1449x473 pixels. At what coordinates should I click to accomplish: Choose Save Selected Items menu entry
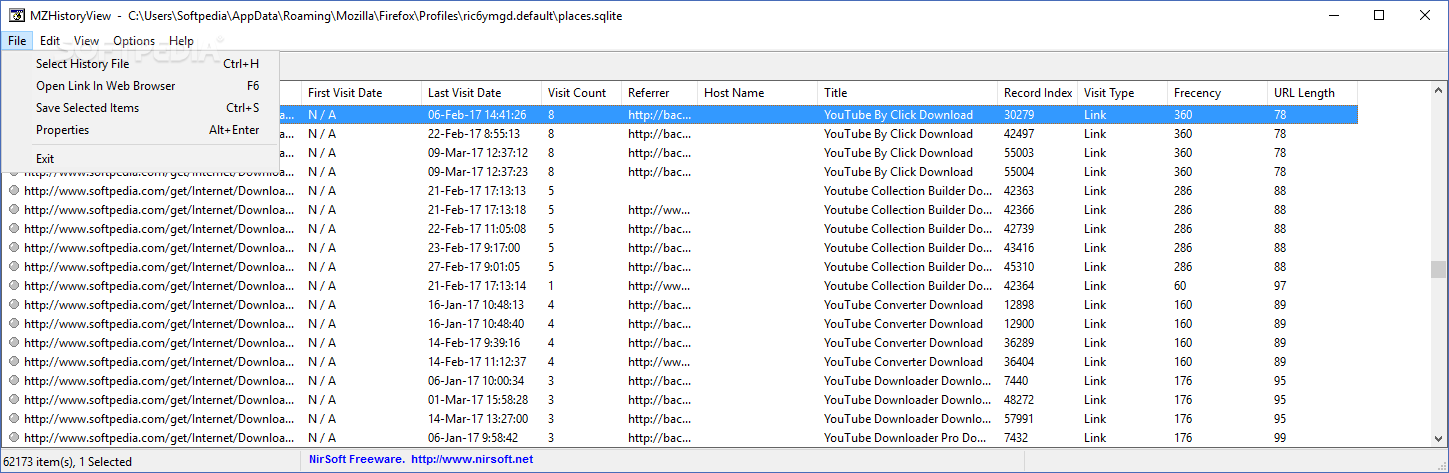(141, 108)
